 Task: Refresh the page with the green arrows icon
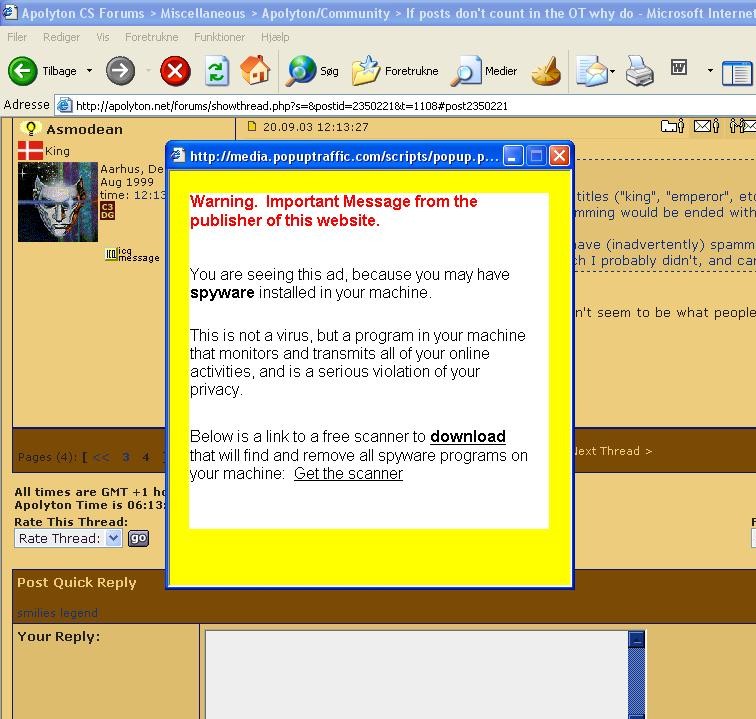[216, 70]
